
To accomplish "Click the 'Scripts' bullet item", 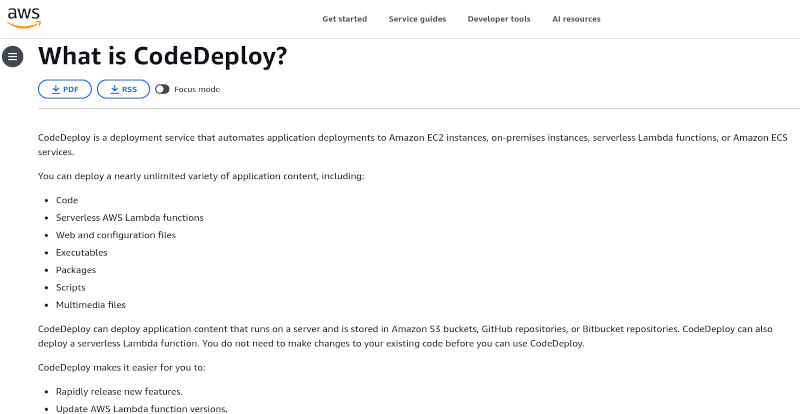I will pos(70,287).
